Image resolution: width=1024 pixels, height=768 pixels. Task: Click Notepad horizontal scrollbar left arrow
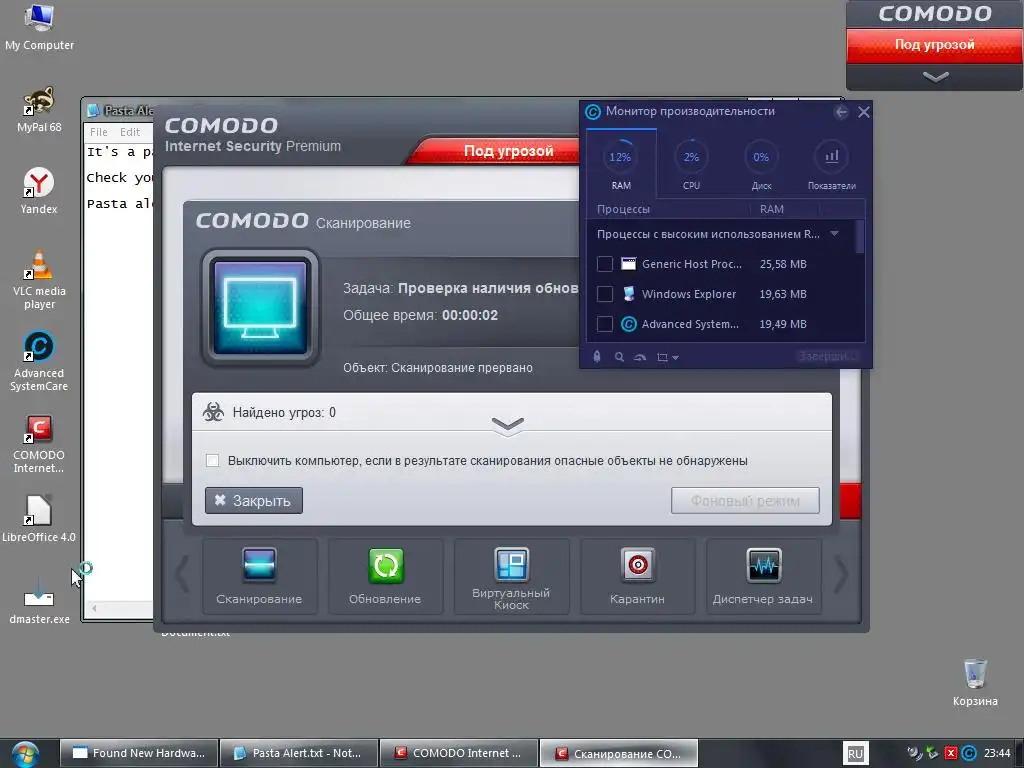[x=95, y=608]
